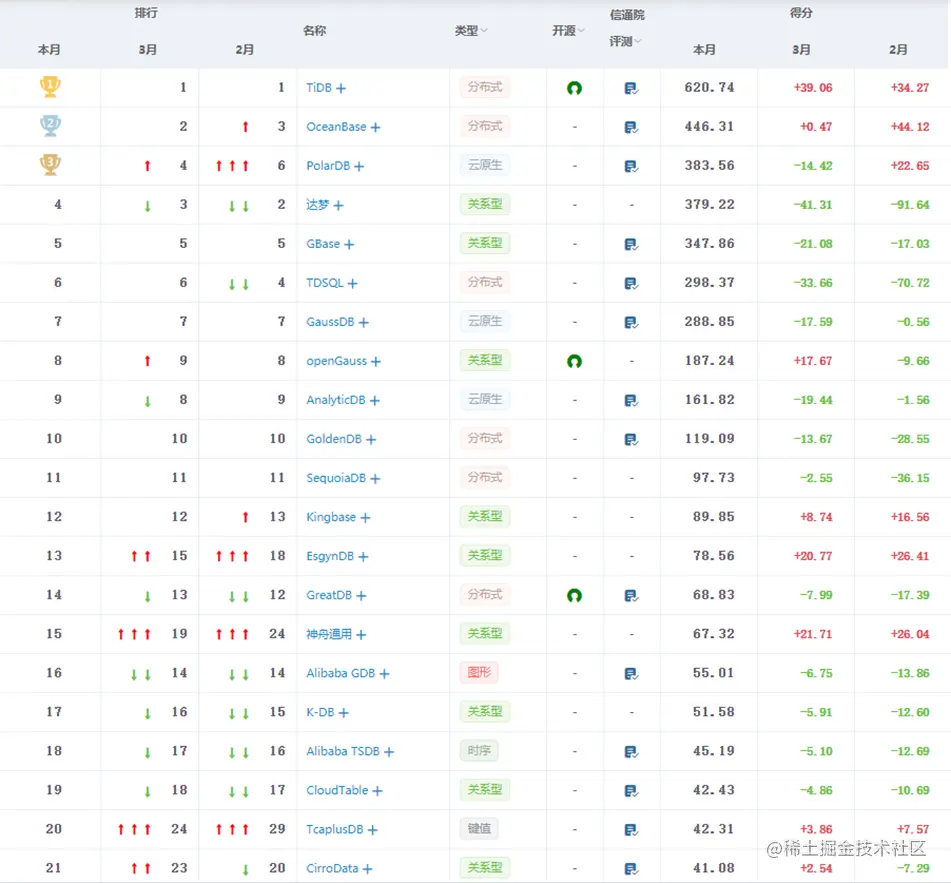The image size is (951, 883).
Task: Click the evaluation report icon for CloudTable
Action: point(631,790)
